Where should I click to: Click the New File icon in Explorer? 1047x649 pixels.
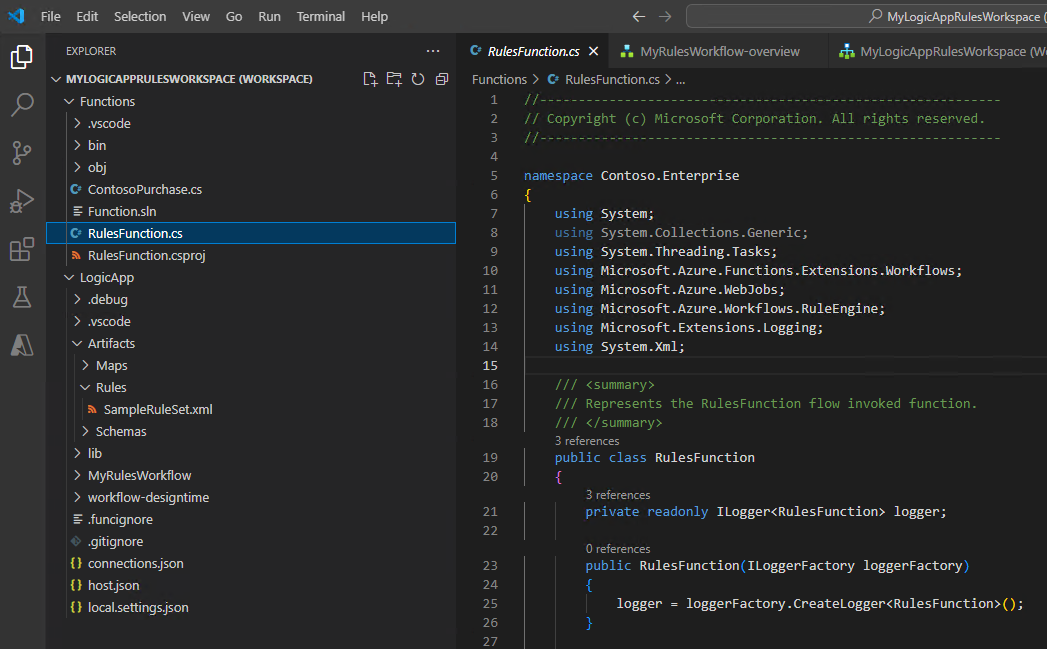pos(371,79)
